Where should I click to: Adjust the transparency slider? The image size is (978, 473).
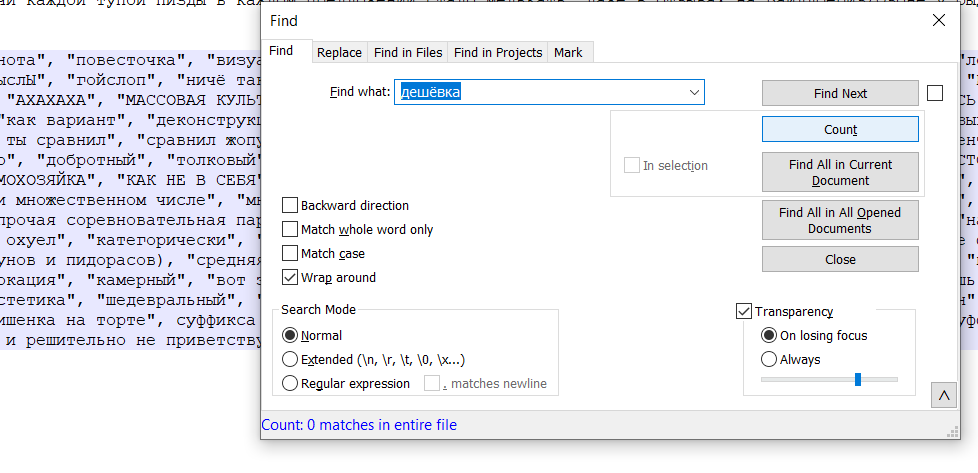(x=858, y=380)
